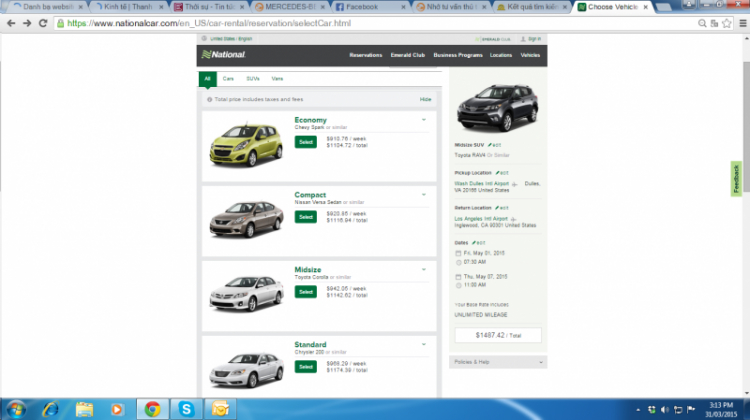Select the Compact car
This screenshot has width=750, height=420.
[306, 217]
